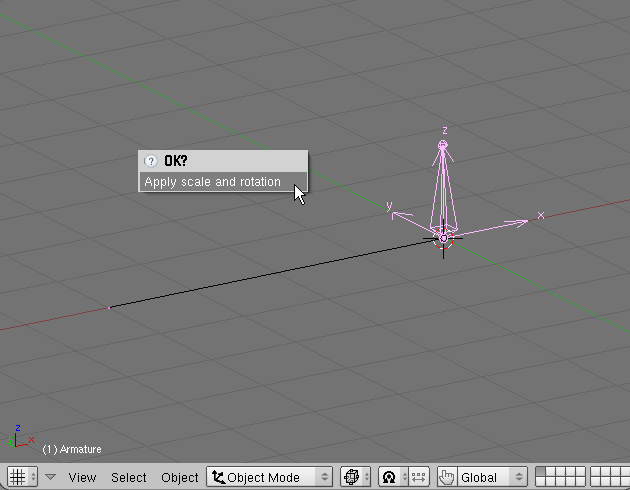Viewport: 630px width, 490px height.
Task: Click the pink 'x' axis label of the armature
Action: click(541, 215)
